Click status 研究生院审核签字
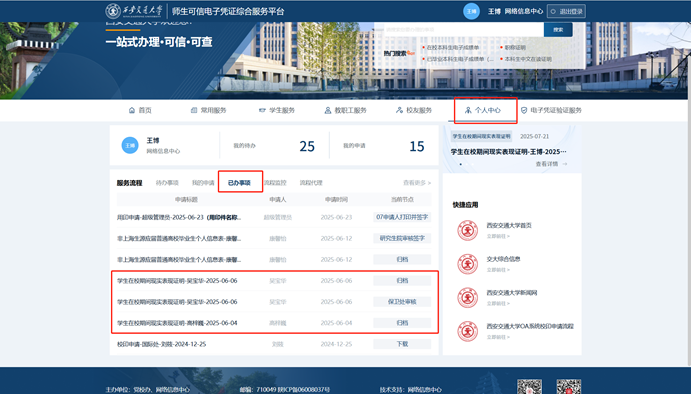This screenshot has height=394, width=691. click(x=402, y=238)
